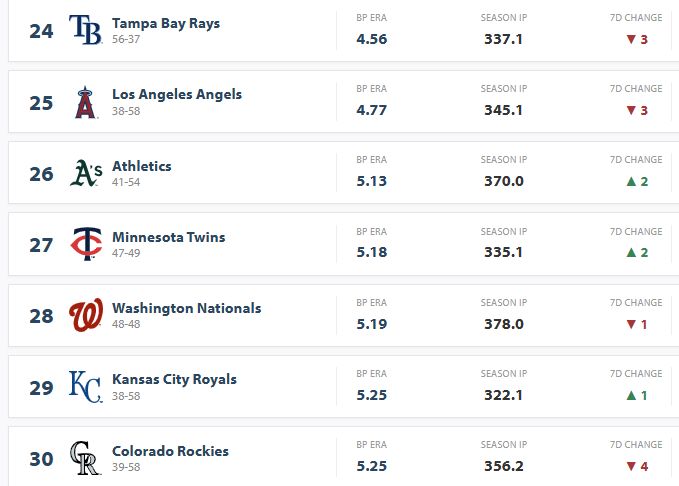Image resolution: width=679 pixels, height=486 pixels.
Task: Click the Kansas City Royals logo
Action: coord(86,386)
